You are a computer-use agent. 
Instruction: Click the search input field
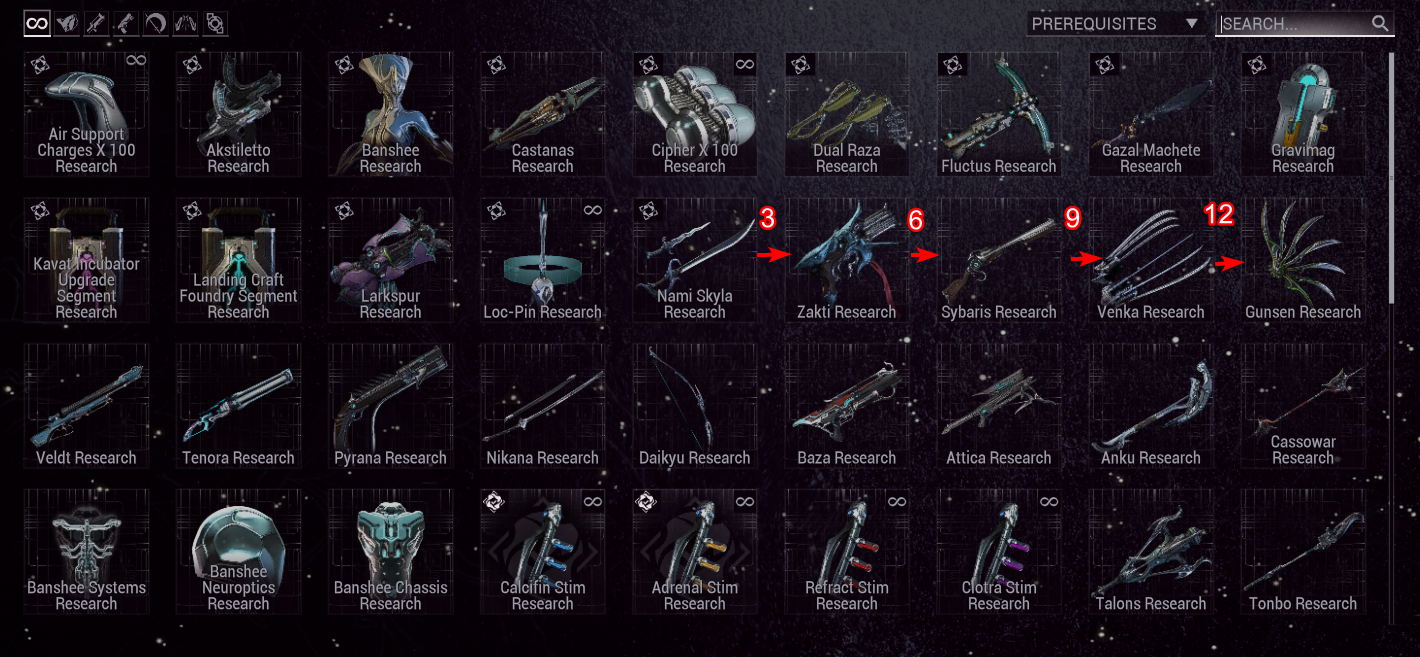point(1291,24)
